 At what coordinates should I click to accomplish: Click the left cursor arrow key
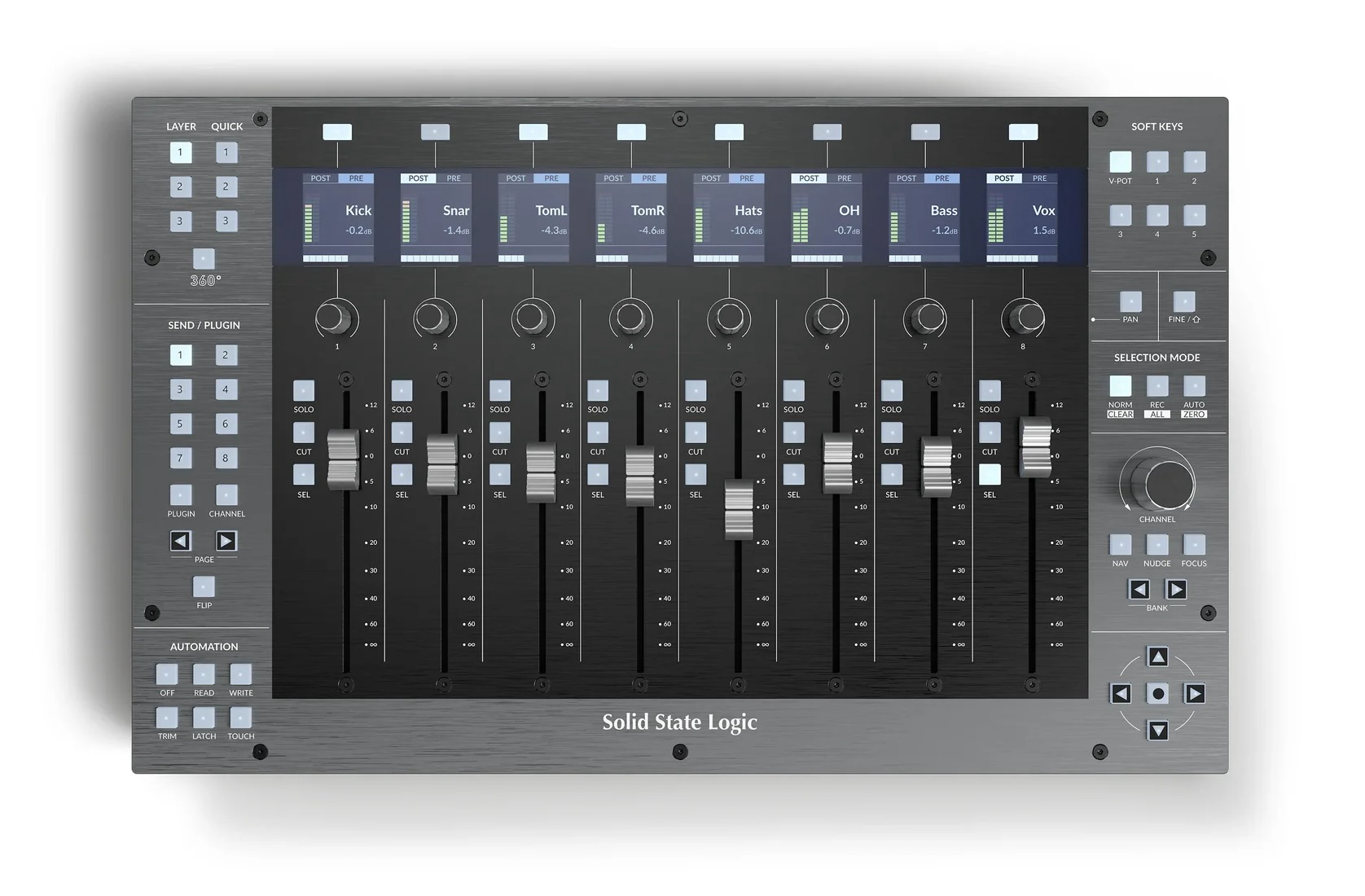[x=1121, y=693]
